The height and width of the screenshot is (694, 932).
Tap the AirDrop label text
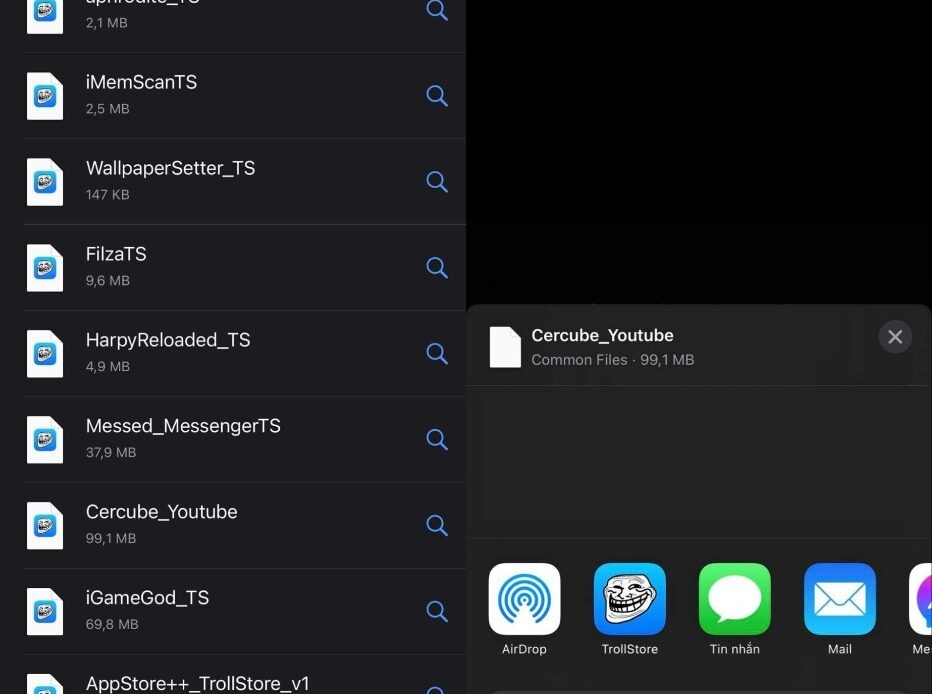524,649
